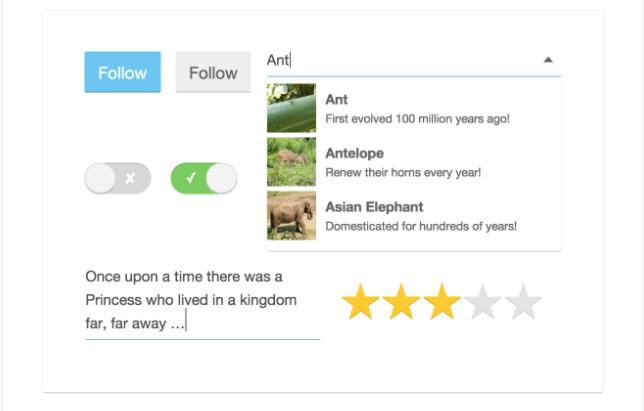644x411 pixels.
Task: Pick "Asian Elephant" from the suggestions
Action: coord(374,207)
